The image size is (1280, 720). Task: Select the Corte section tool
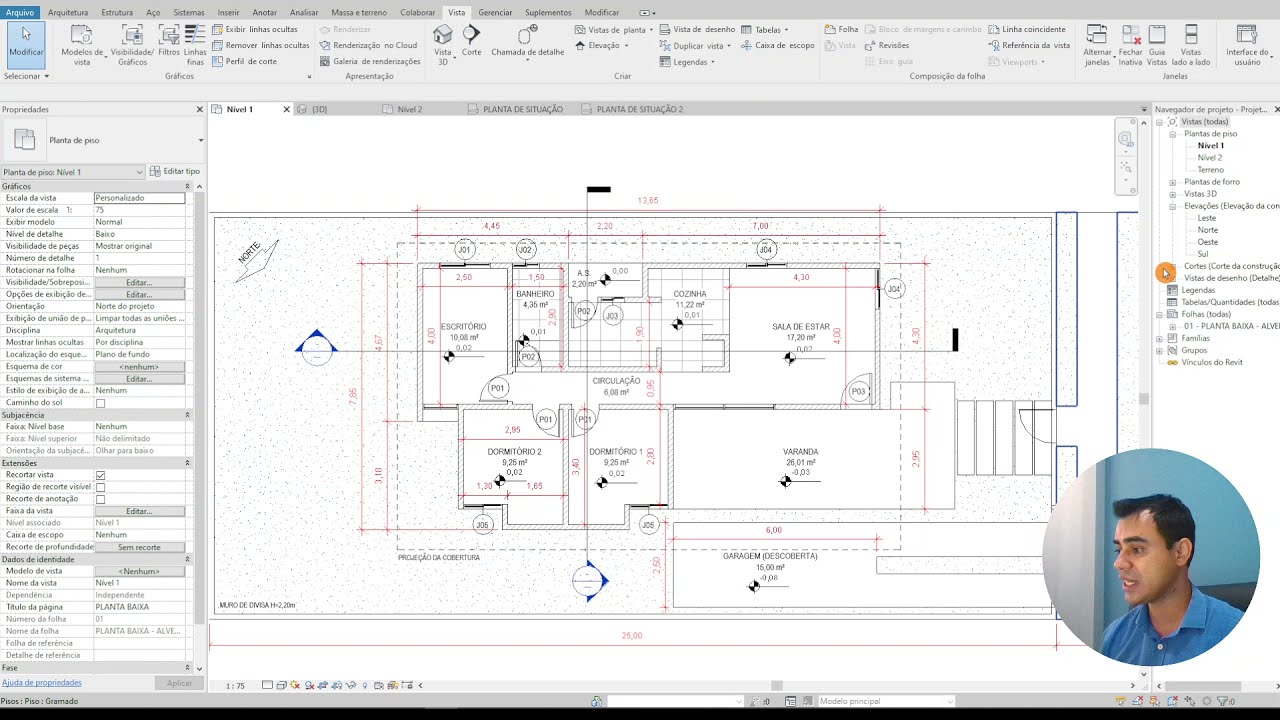click(471, 43)
